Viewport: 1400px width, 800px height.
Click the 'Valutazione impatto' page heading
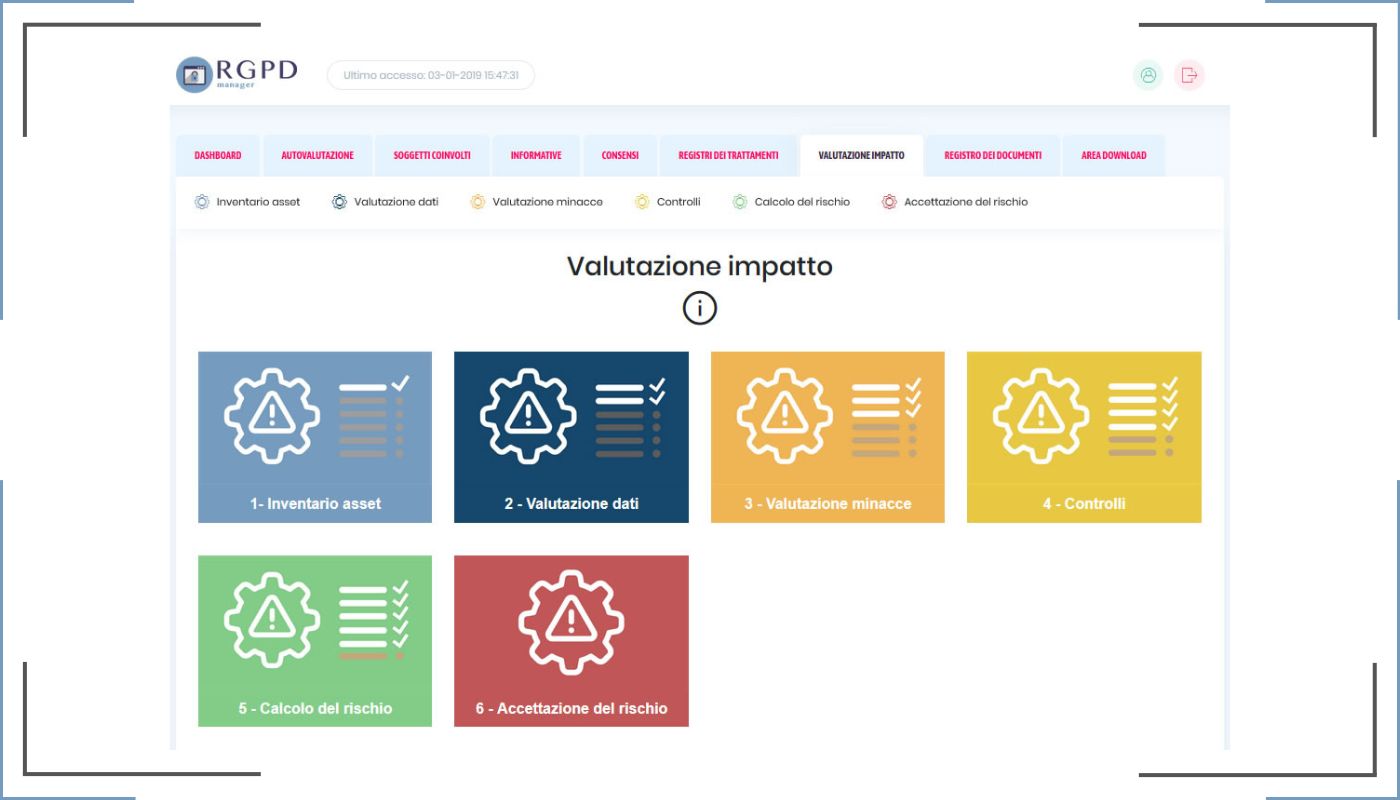click(x=700, y=266)
